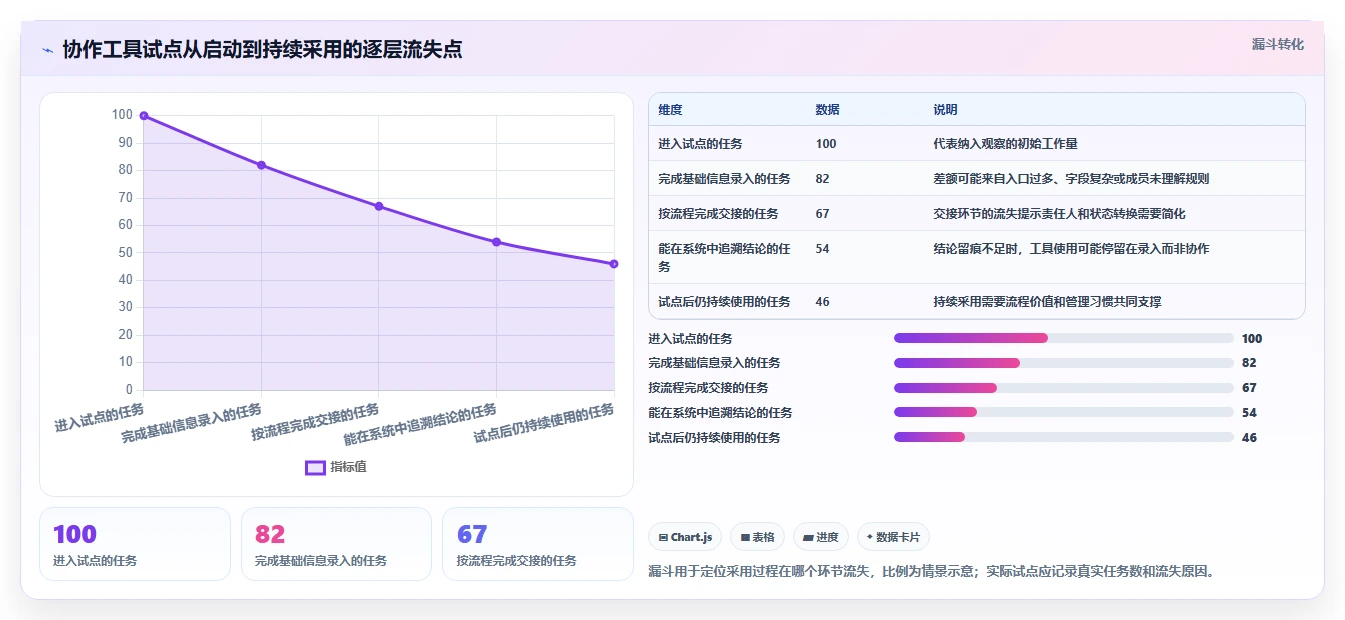Click the chart data point at value 46
This screenshot has height=620, width=1345.
click(x=614, y=264)
